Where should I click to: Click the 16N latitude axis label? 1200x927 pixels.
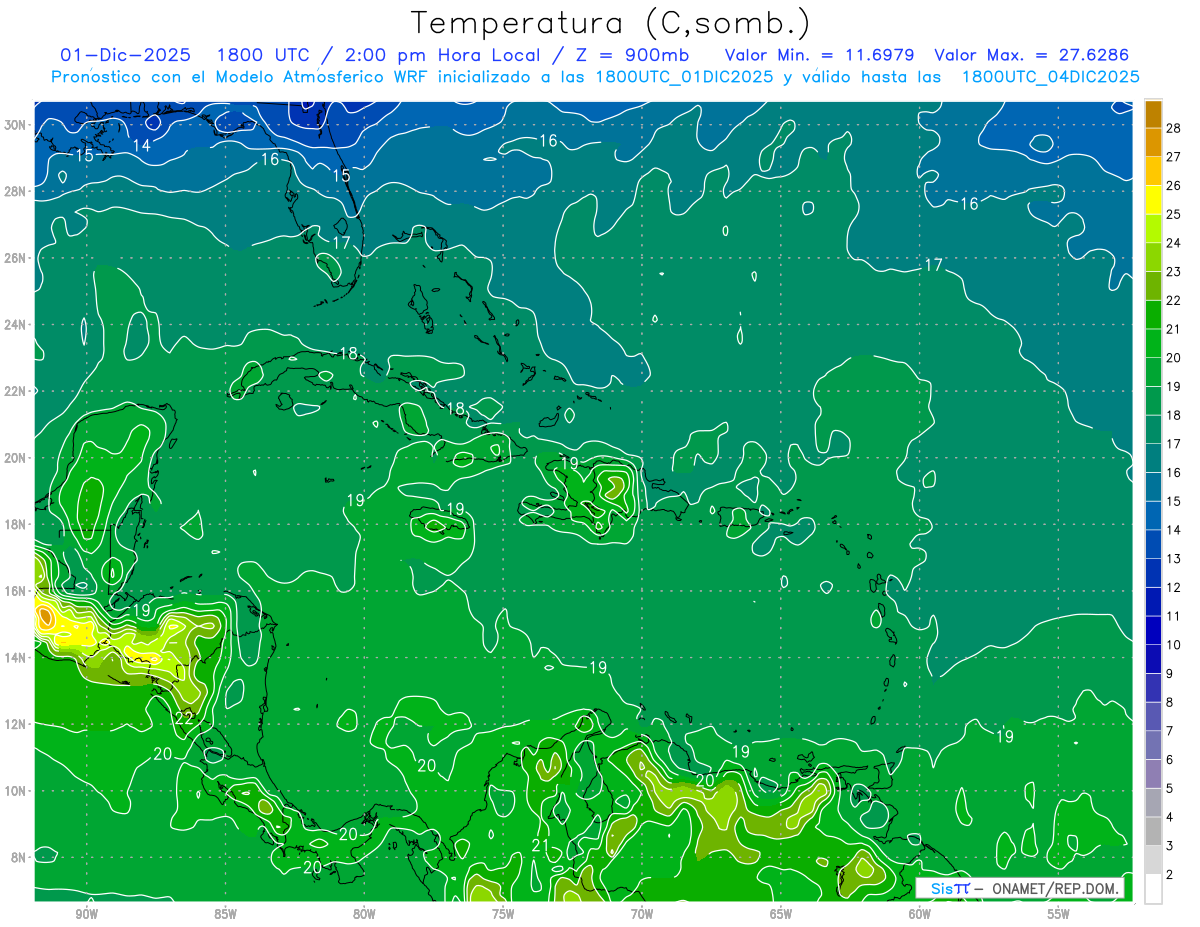click(16, 590)
